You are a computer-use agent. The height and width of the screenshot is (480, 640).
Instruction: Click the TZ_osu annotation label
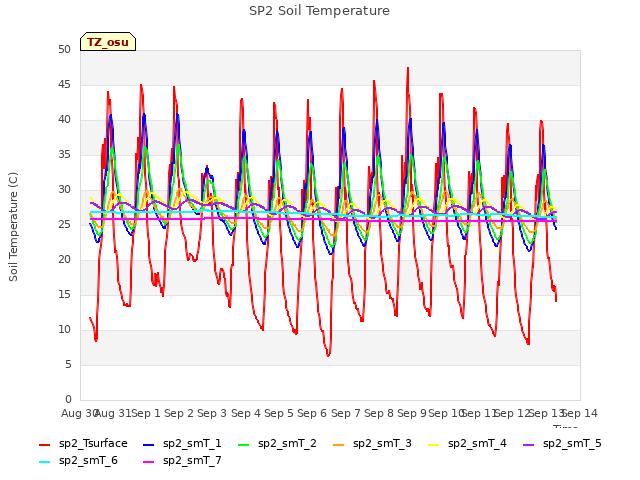point(108,42)
